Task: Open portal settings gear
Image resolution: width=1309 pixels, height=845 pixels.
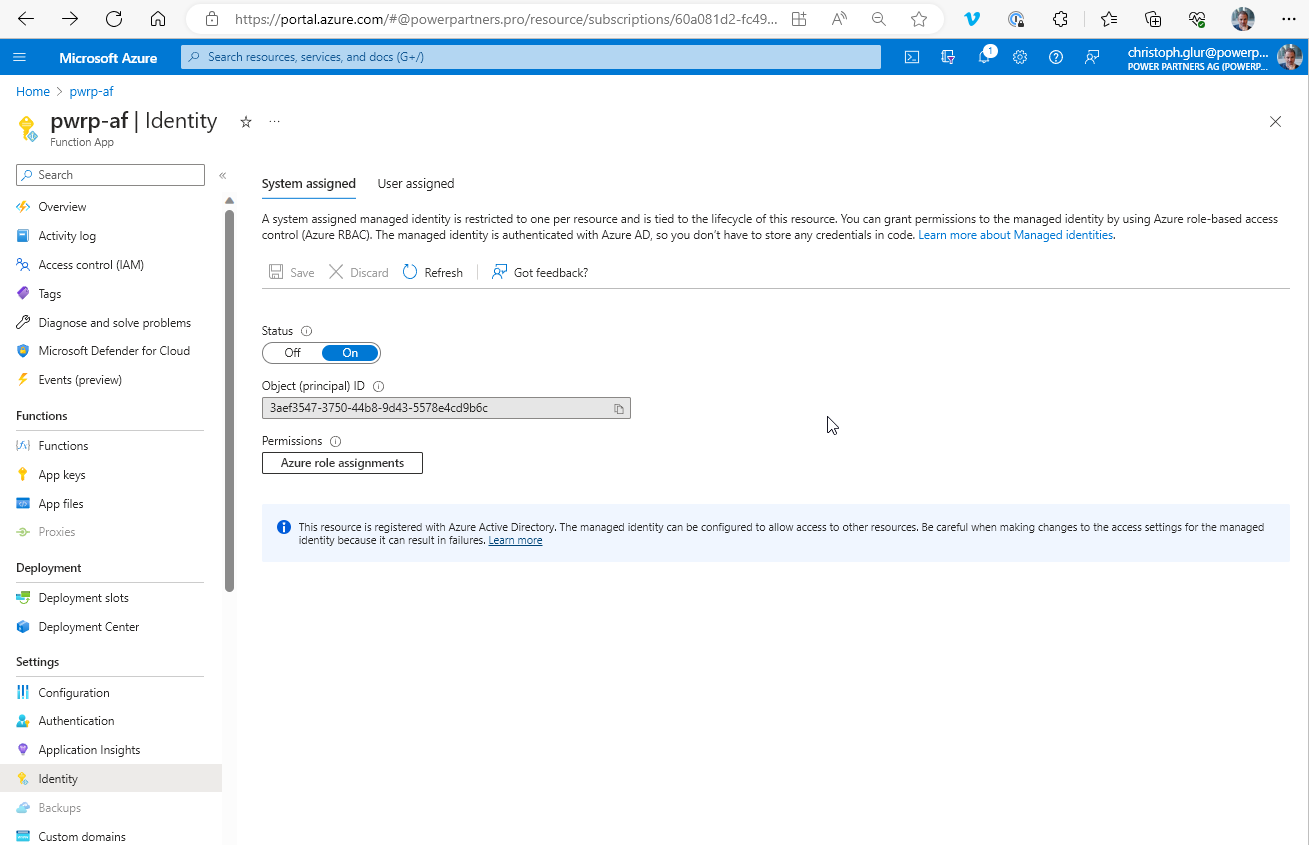Action: tap(1020, 57)
